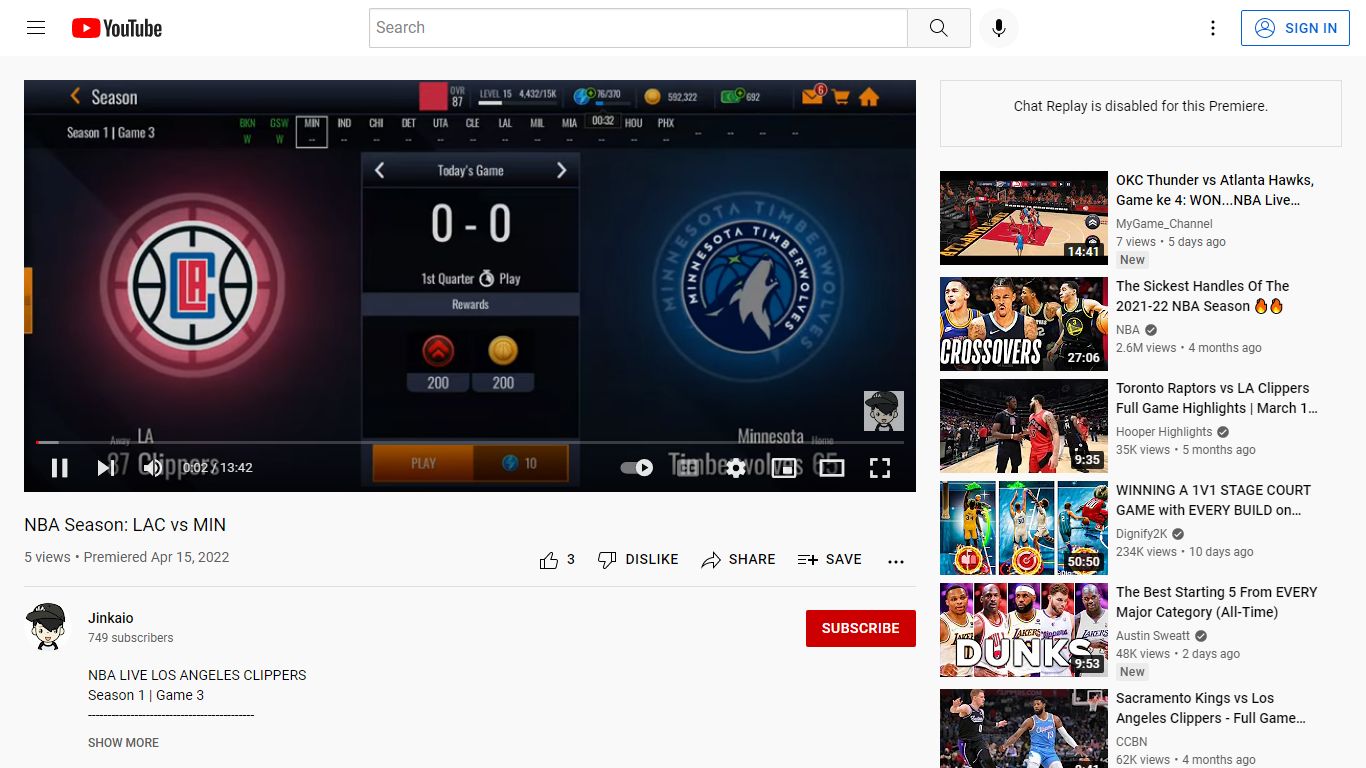Click Today's Game right chevron
Viewport: 1366px width, 768px height.
(562, 171)
